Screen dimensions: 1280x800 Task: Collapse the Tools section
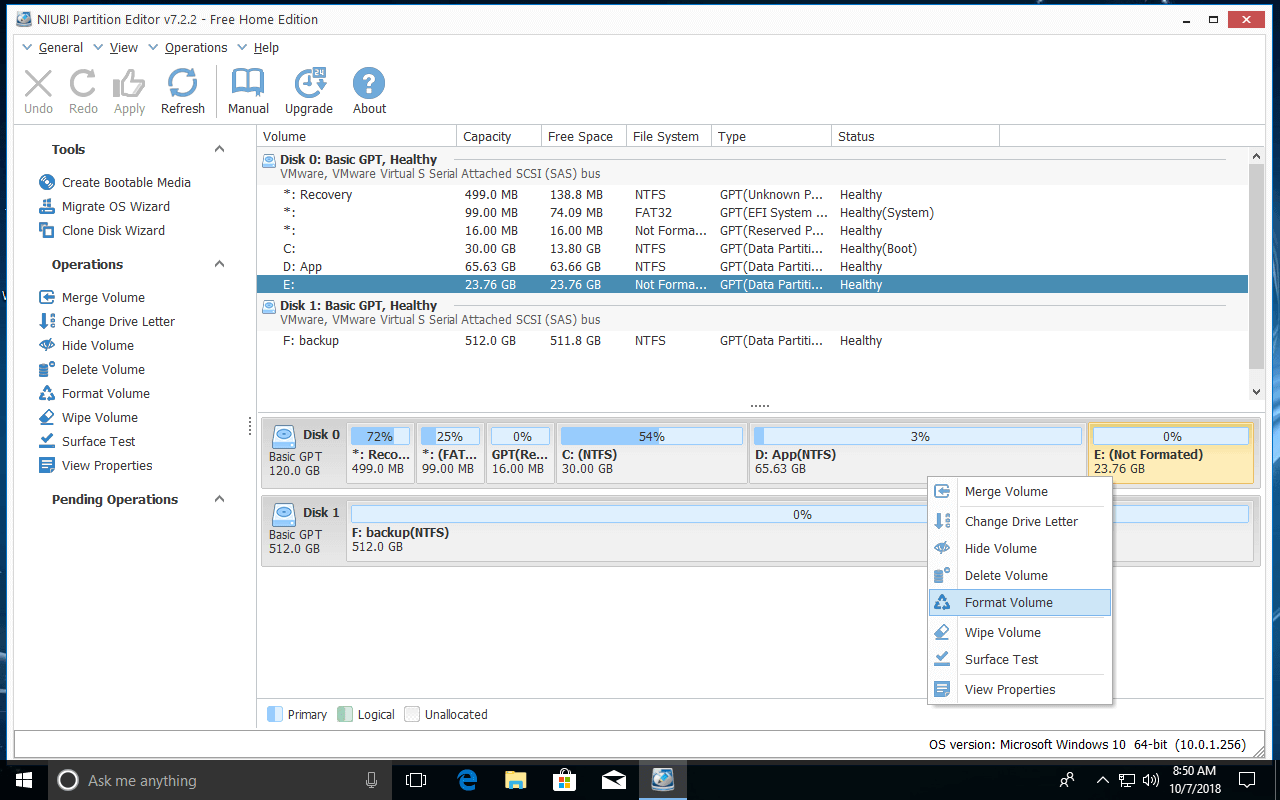tap(219, 149)
